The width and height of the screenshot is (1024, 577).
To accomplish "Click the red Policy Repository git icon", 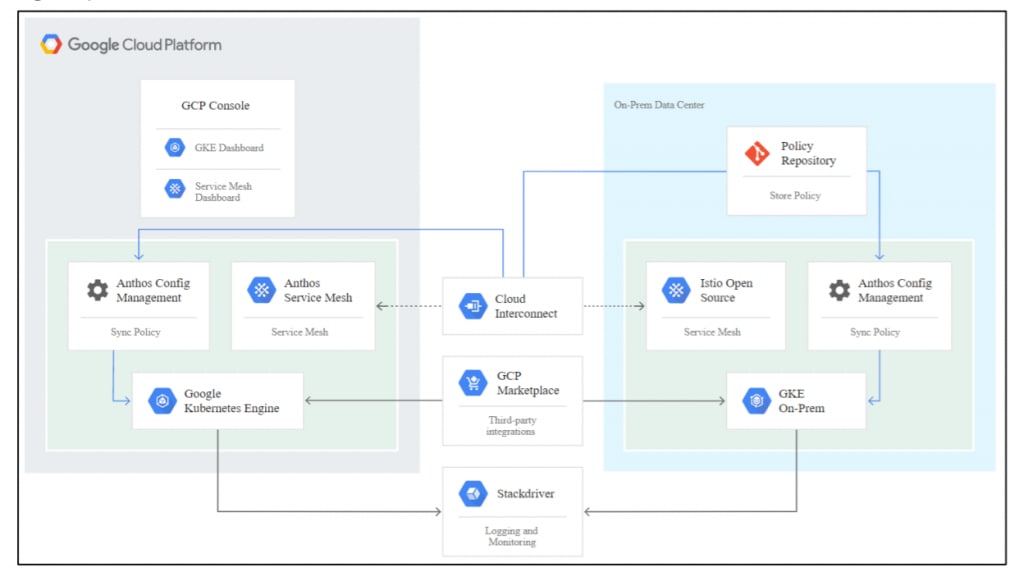I will [x=758, y=154].
